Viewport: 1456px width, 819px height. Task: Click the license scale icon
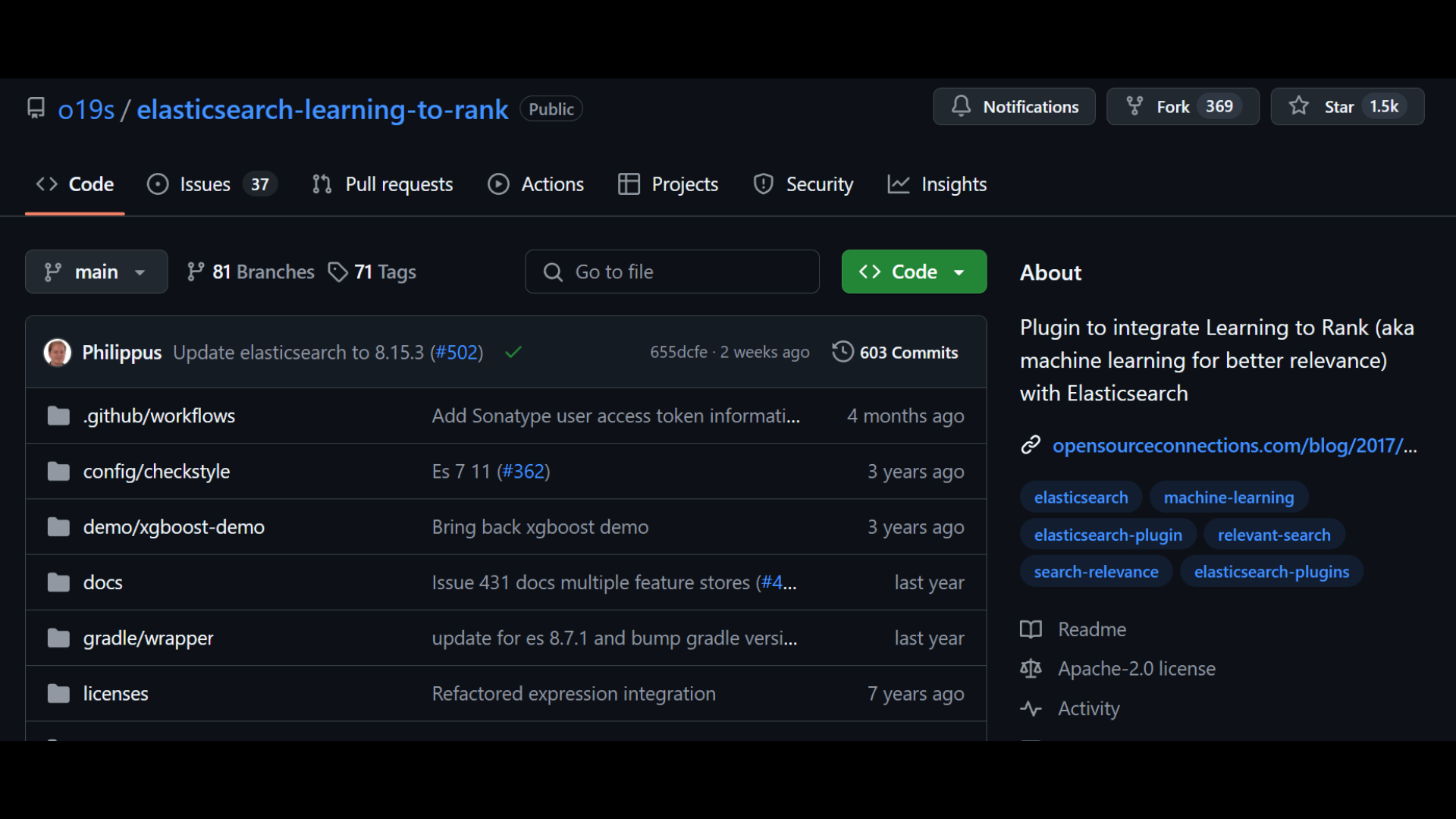1031,669
